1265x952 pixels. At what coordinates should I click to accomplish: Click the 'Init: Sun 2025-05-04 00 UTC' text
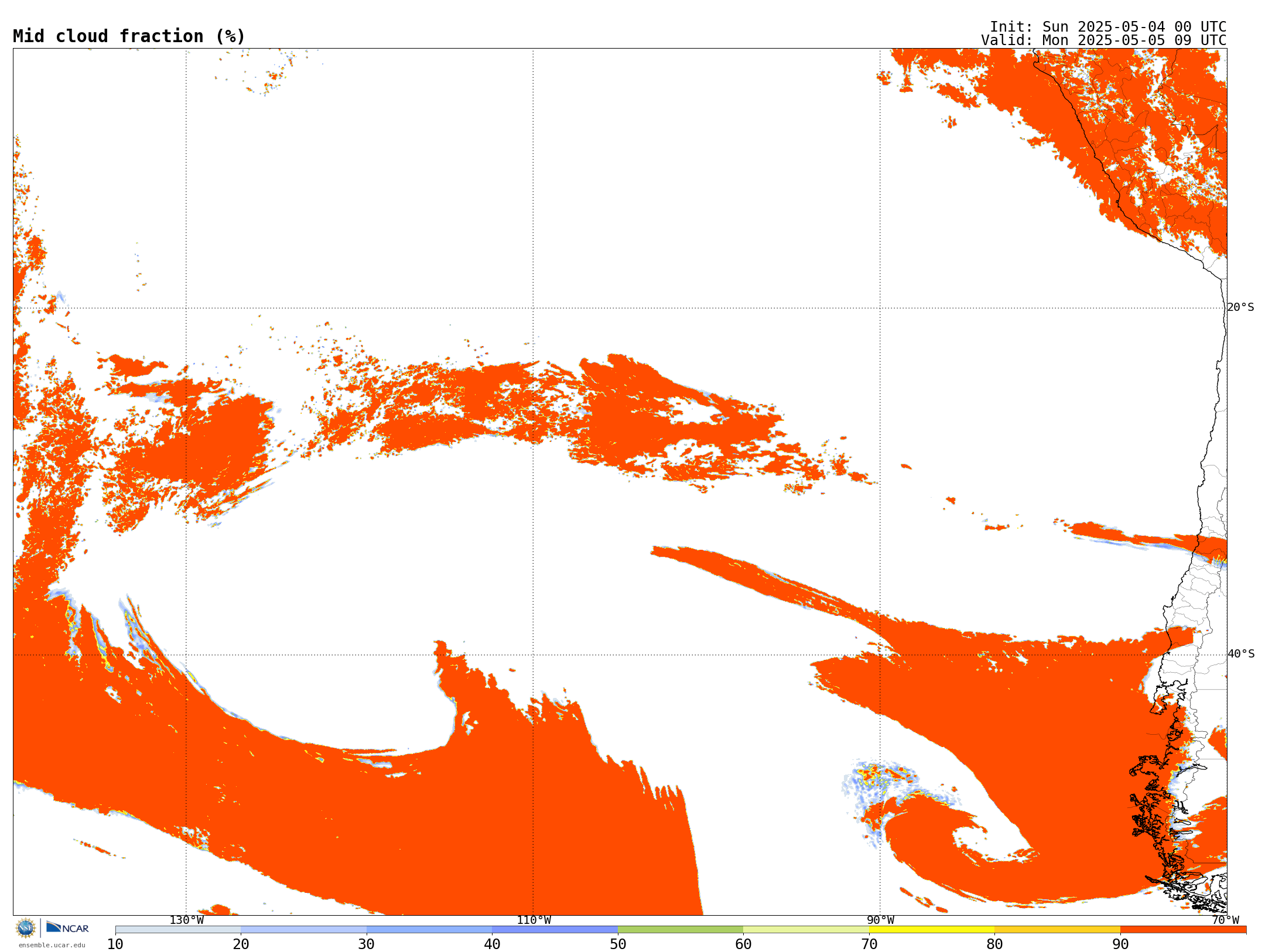(1108, 27)
